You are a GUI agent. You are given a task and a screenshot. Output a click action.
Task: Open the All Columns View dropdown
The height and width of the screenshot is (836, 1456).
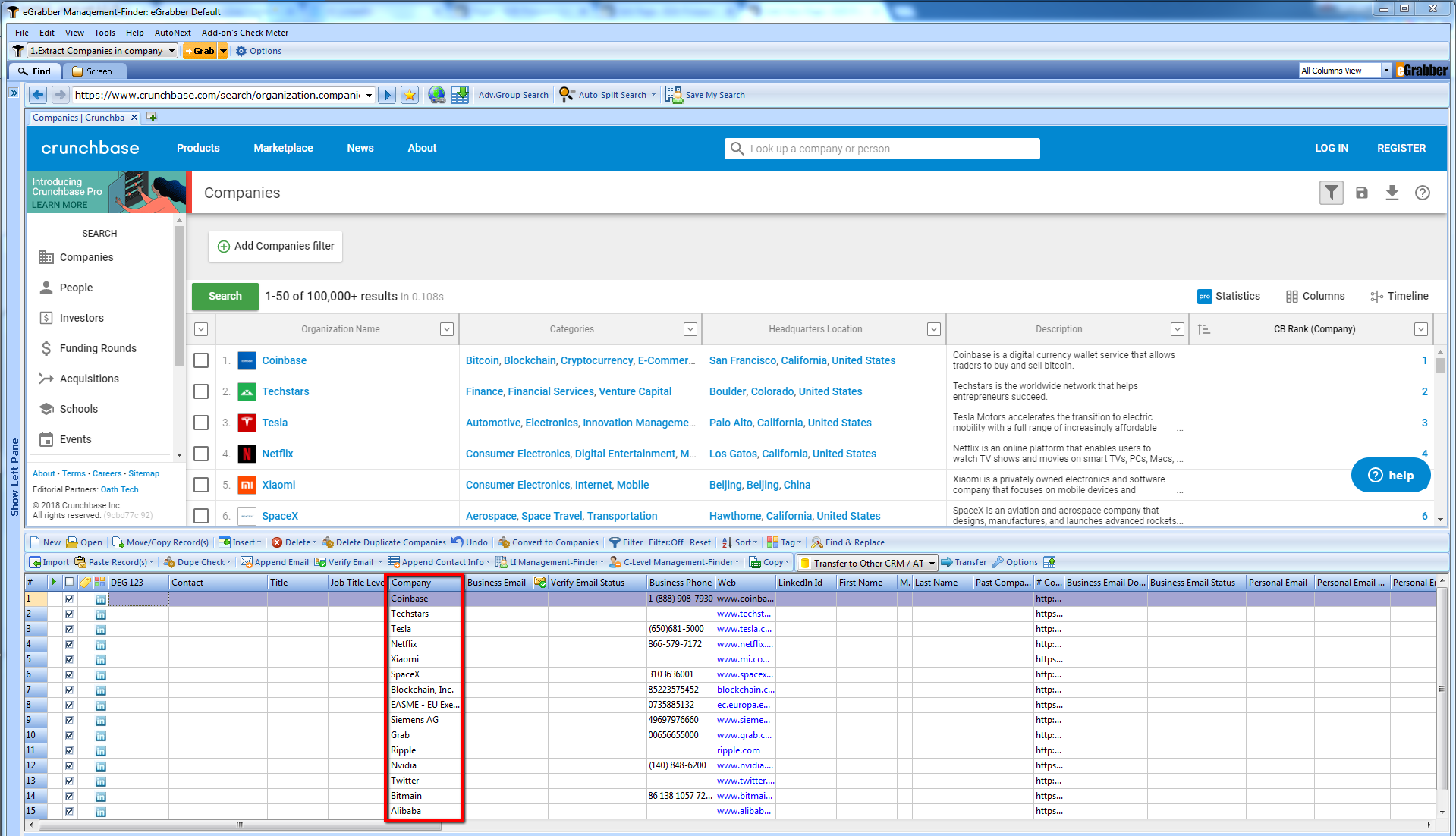tap(1386, 71)
